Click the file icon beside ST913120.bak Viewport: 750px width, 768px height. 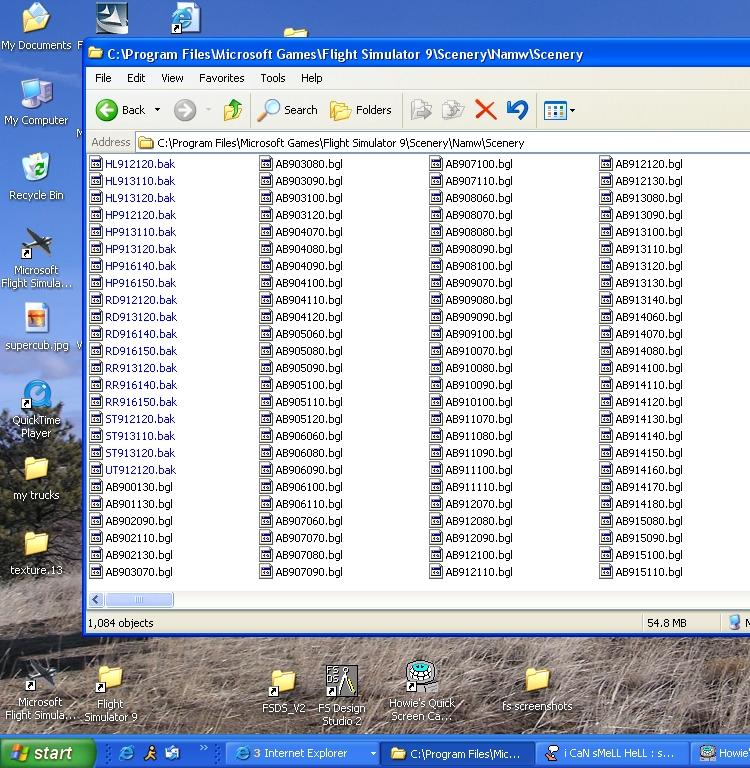96,453
